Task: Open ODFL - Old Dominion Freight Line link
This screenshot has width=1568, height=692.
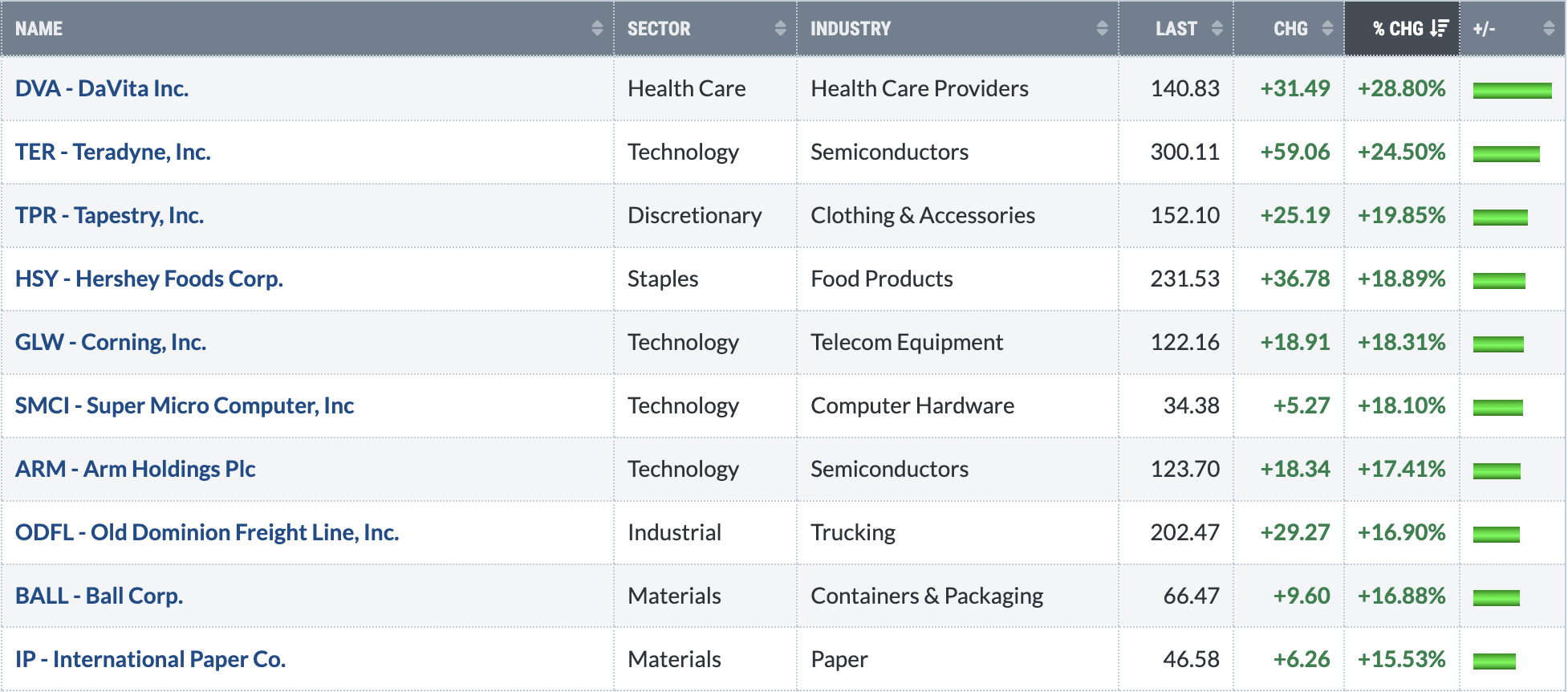Action: point(207,532)
